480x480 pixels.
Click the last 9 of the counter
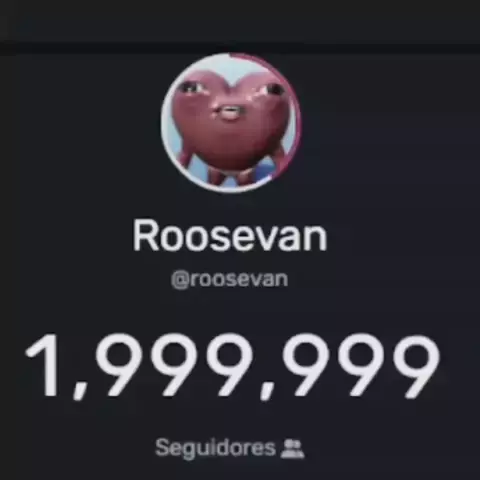[416, 366]
